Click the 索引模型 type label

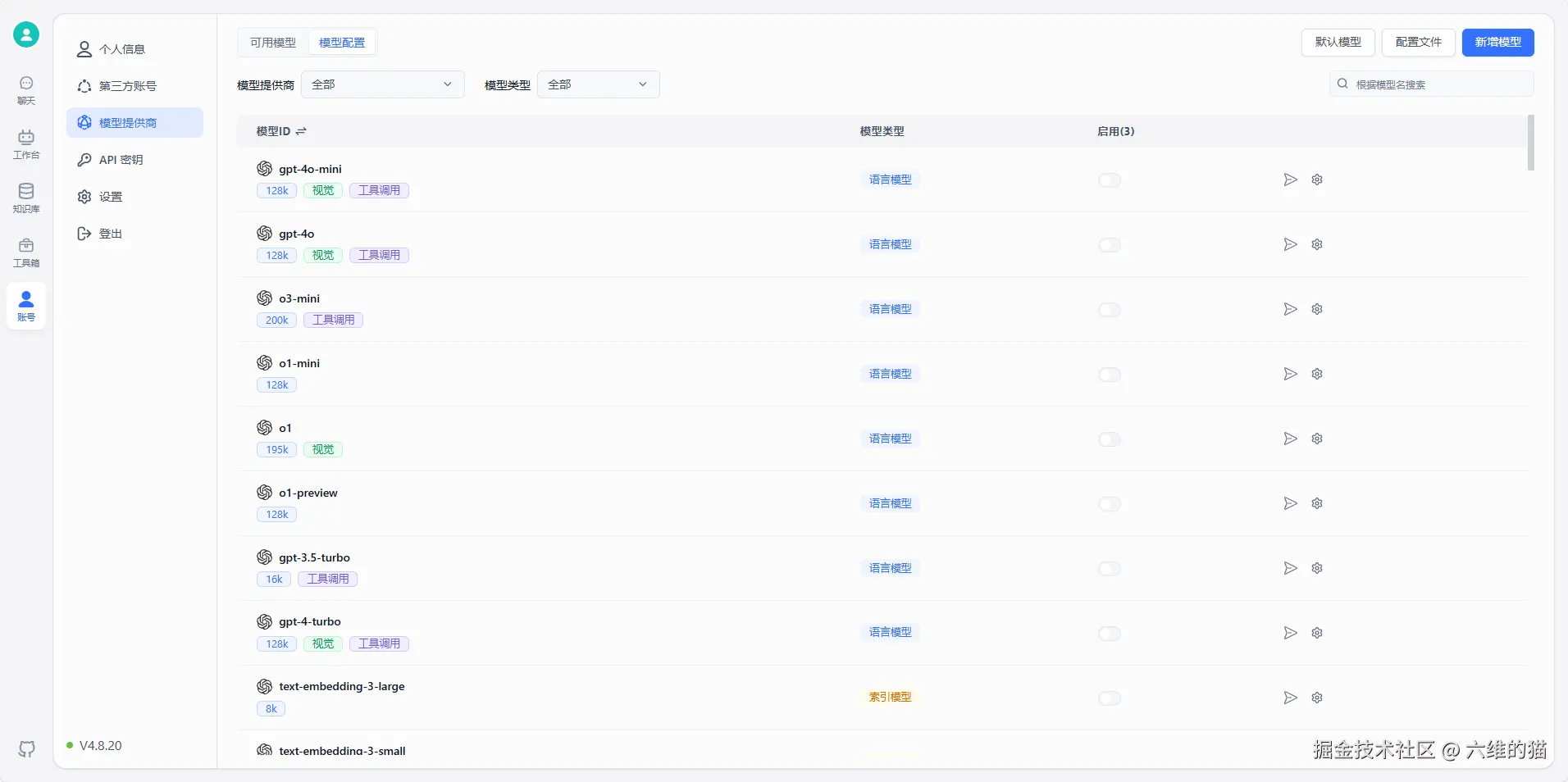click(891, 697)
